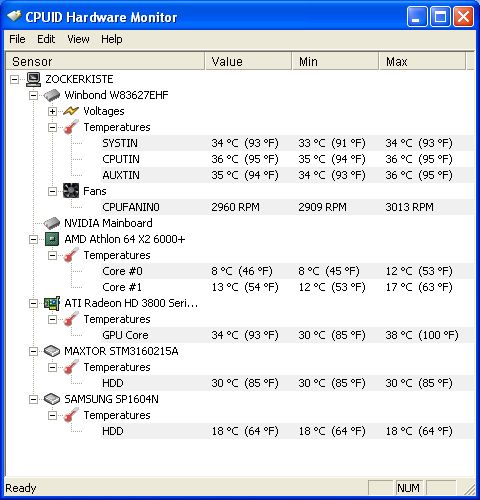Select the CPUTIN sensor row
The height and width of the screenshot is (500, 480).
pos(287,159)
